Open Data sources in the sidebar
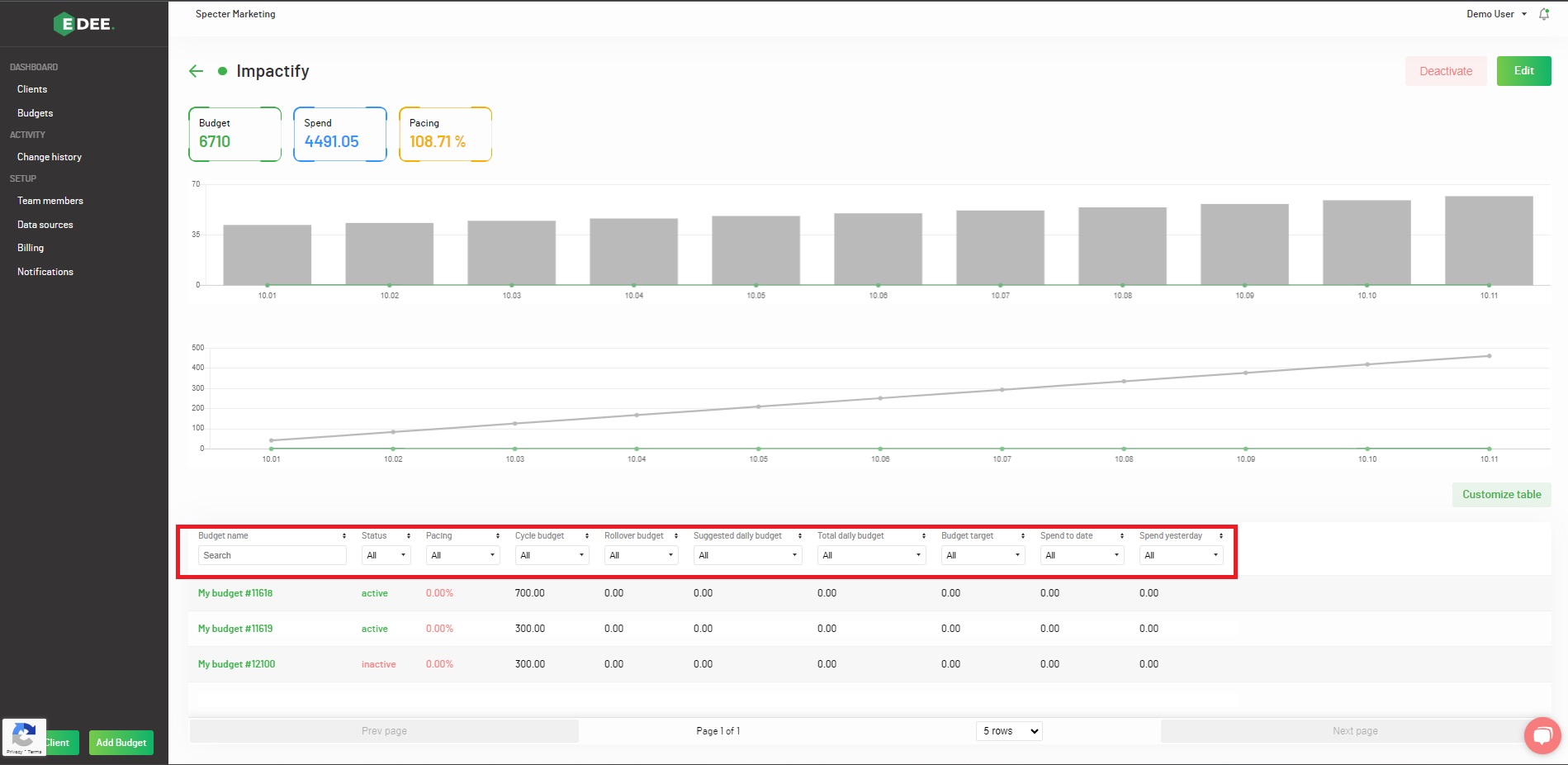The image size is (1568, 765). [45, 225]
